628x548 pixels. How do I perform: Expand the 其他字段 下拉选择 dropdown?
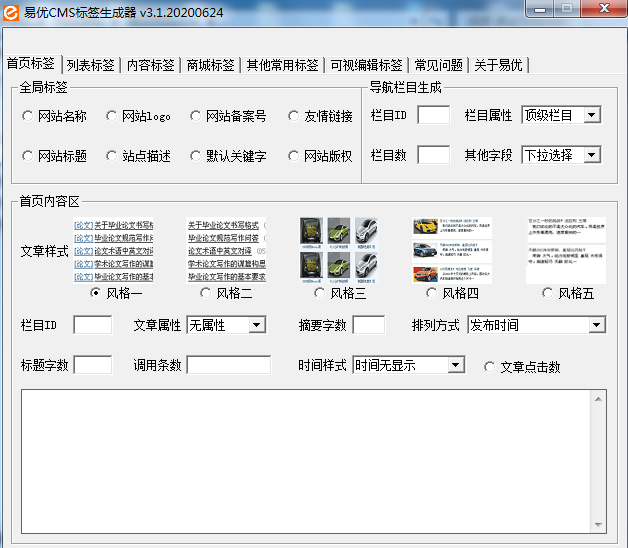pyautogui.click(x=562, y=155)
